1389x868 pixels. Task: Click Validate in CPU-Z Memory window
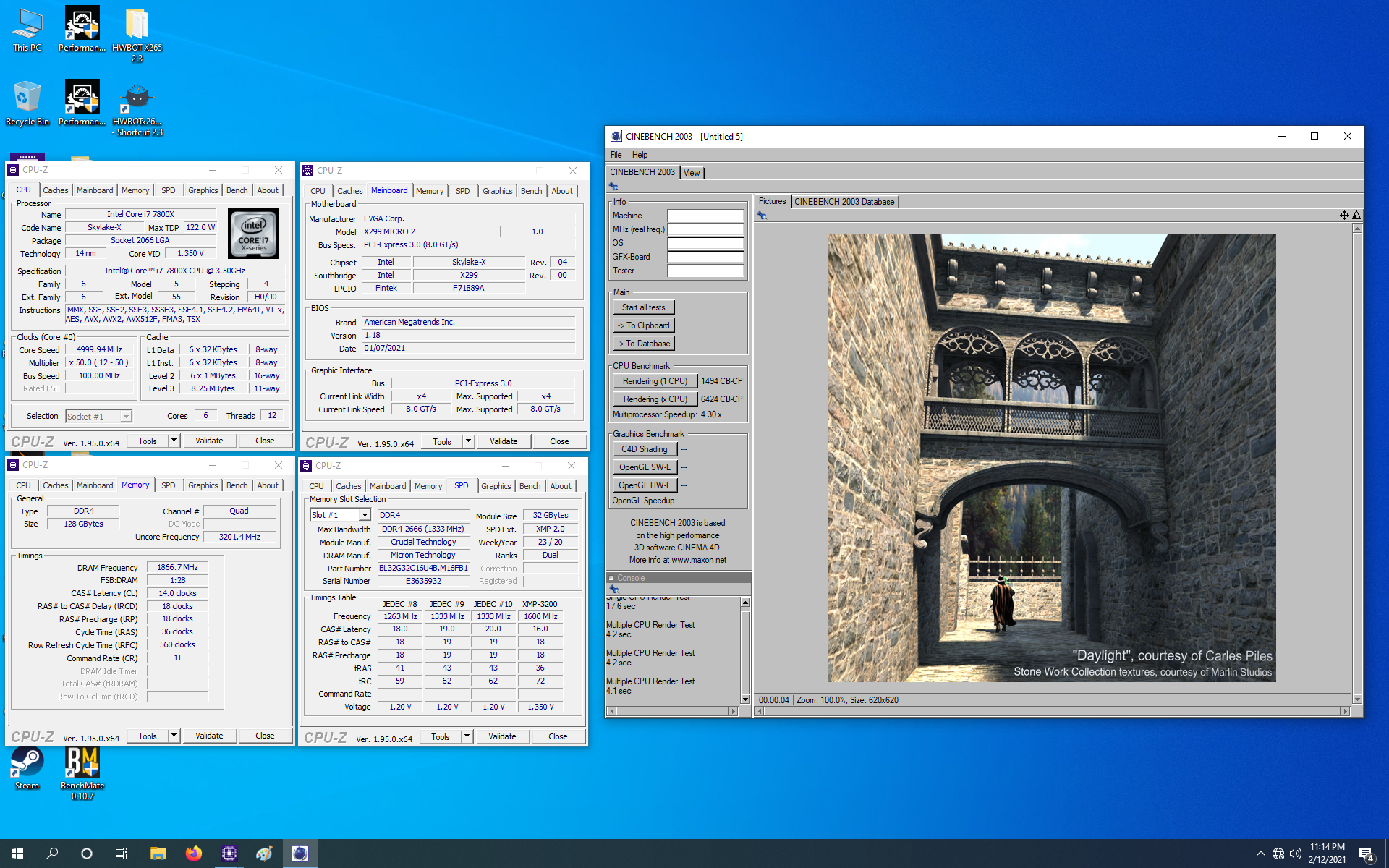[x=209, y=736]
